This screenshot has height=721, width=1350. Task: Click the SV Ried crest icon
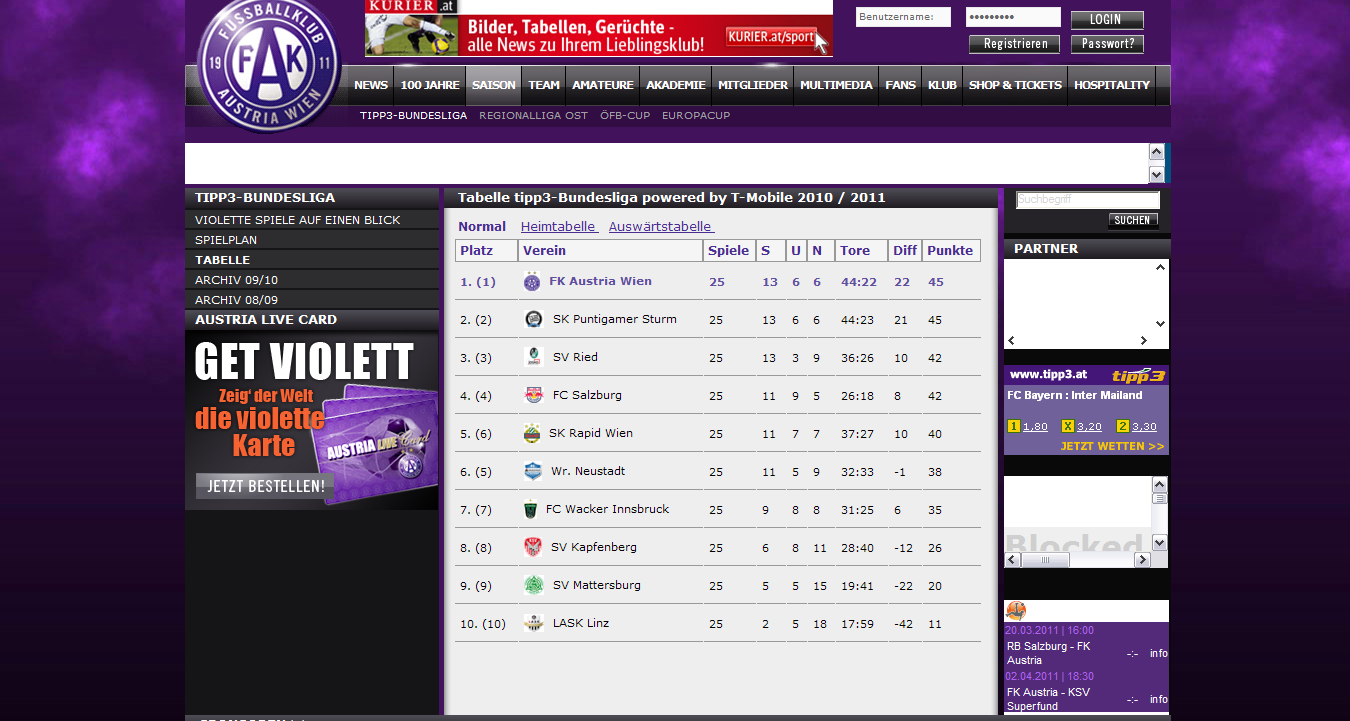point(534,357)
